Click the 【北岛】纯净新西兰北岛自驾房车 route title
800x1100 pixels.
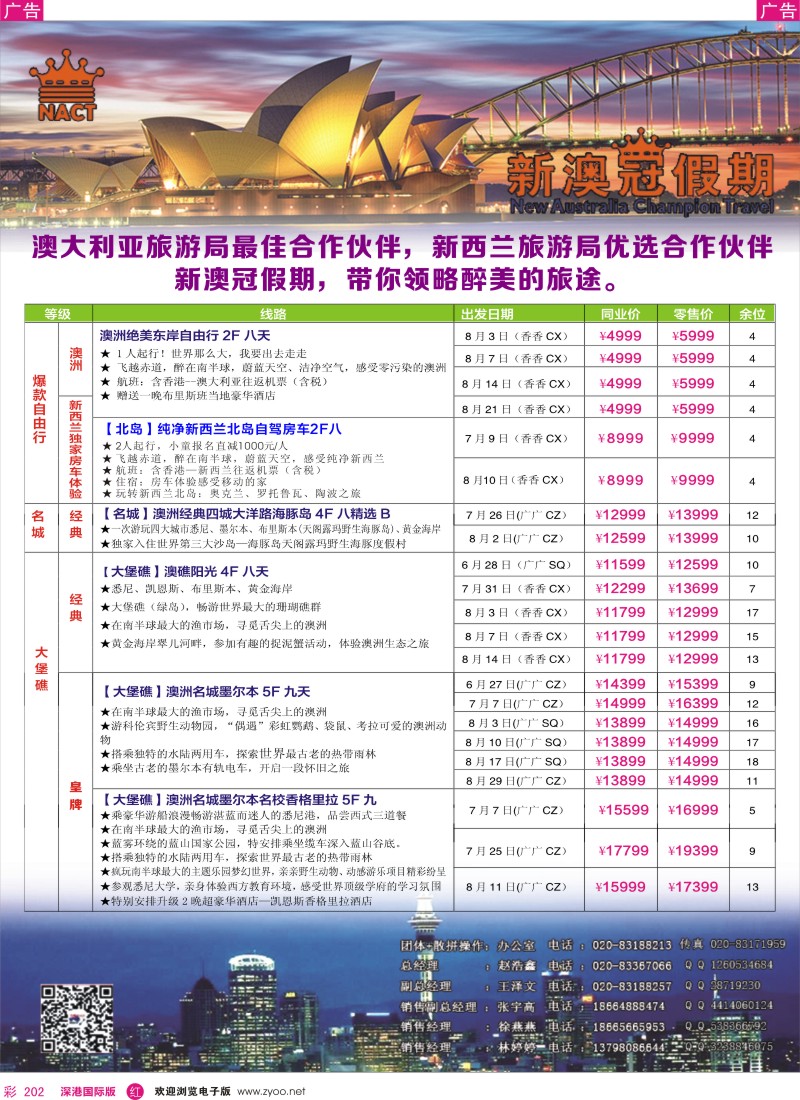click(222, 429)
